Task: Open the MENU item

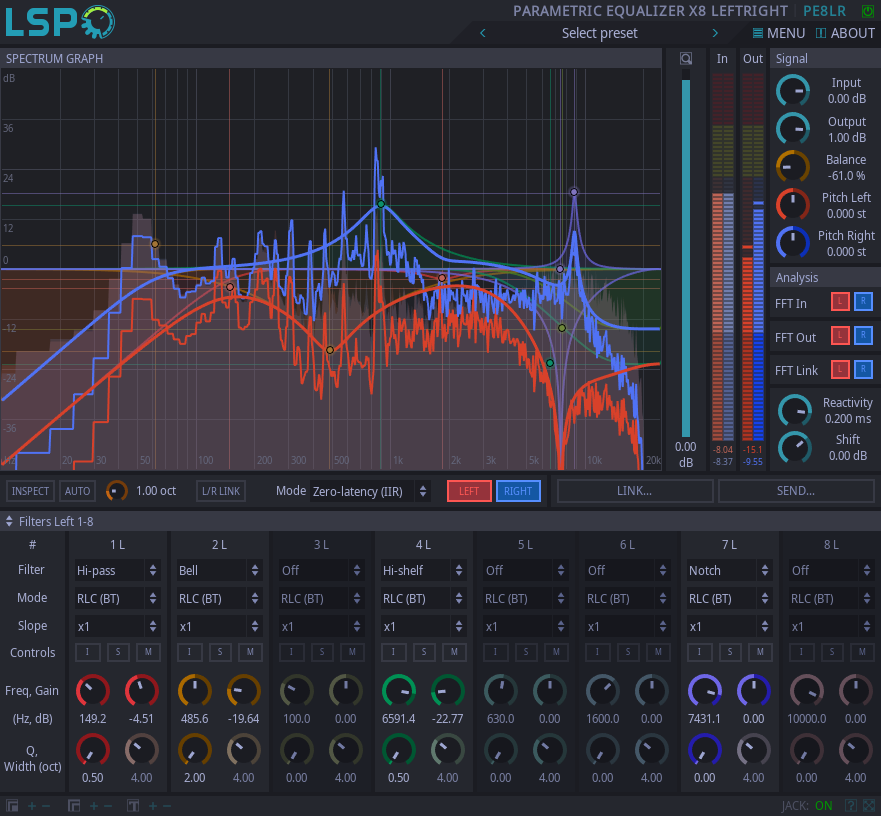Action: click(778, 33)
